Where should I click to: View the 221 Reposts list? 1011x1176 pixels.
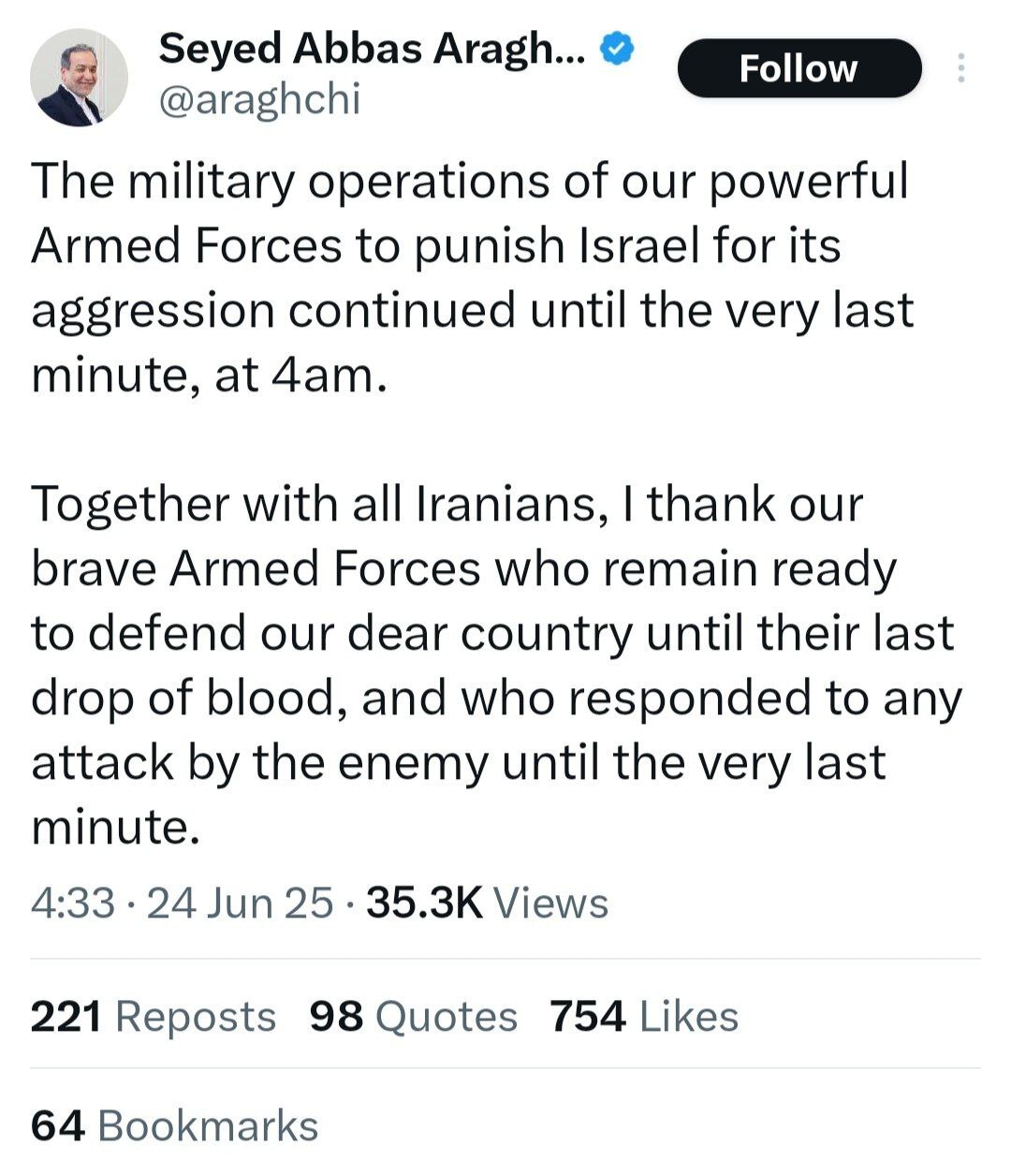click(x=153, y=1016)
